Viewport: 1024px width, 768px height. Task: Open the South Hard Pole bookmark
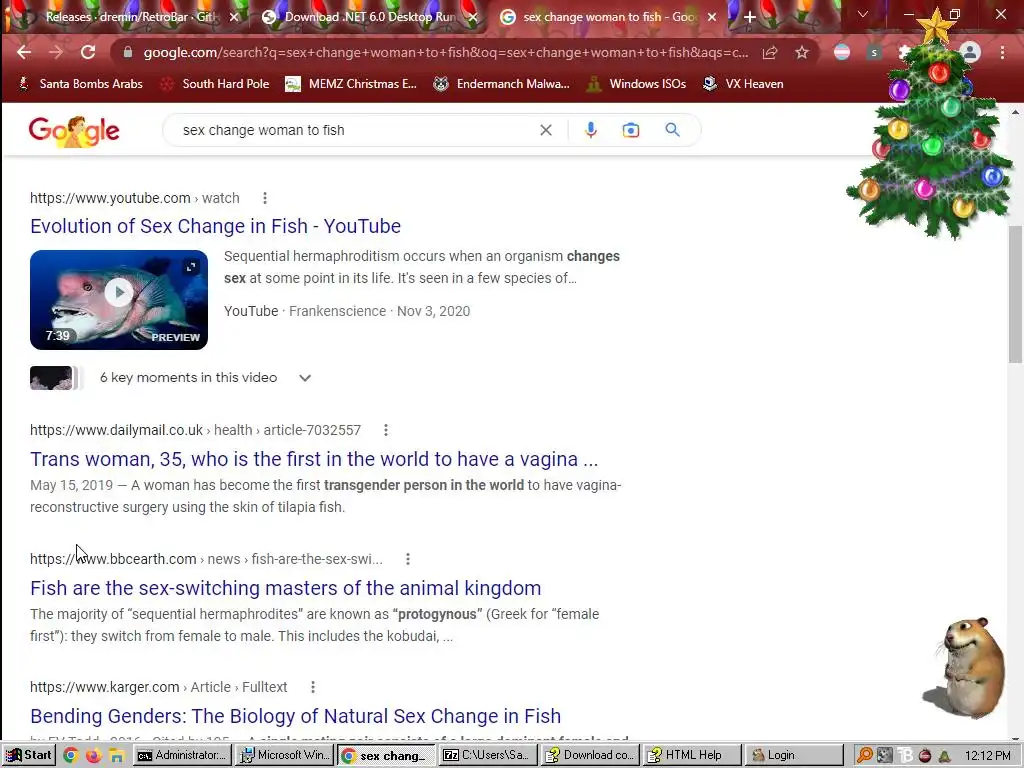click(215, 84)
